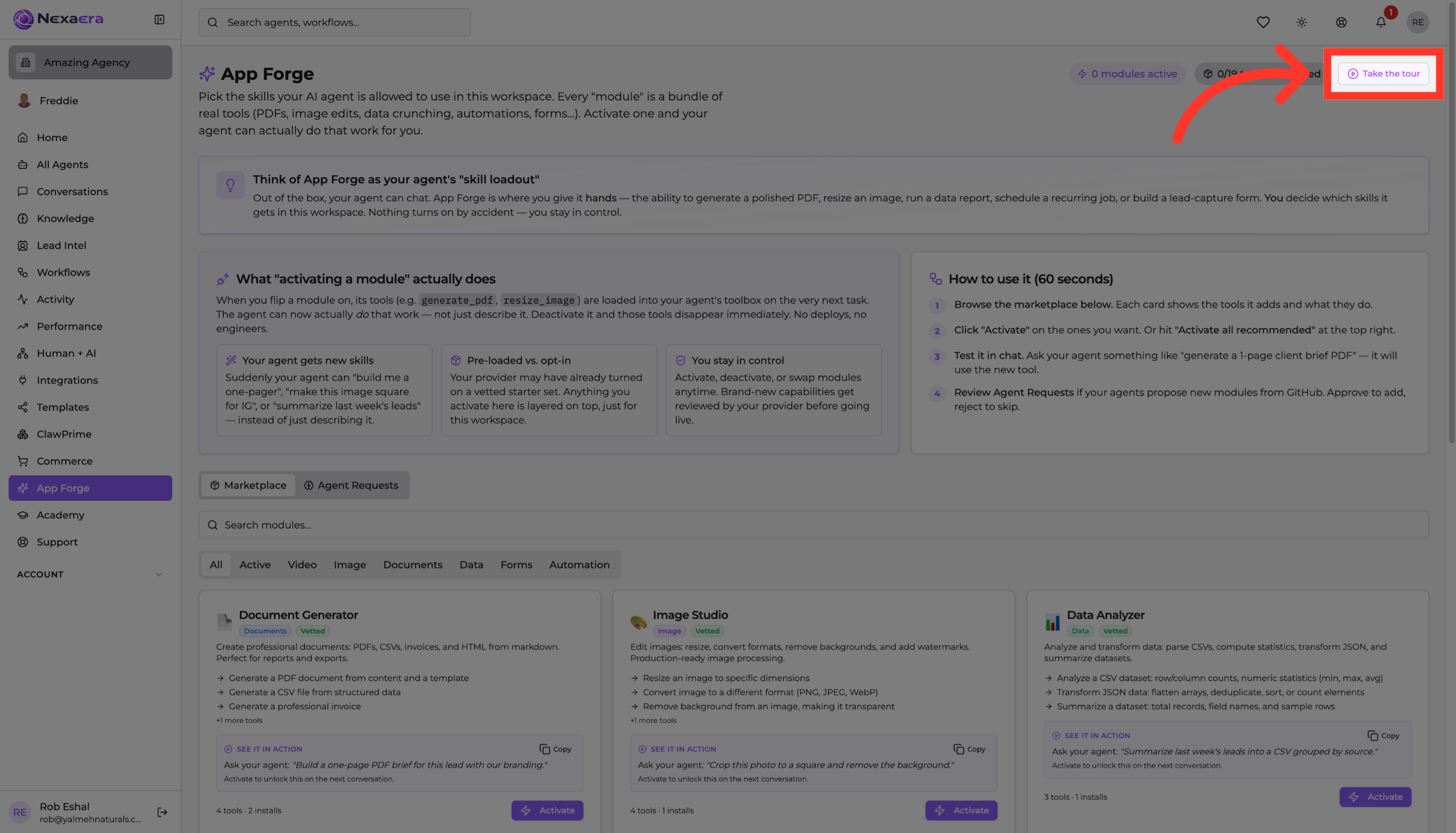
Task: Open Knowledge section
Action: (90, 218)
